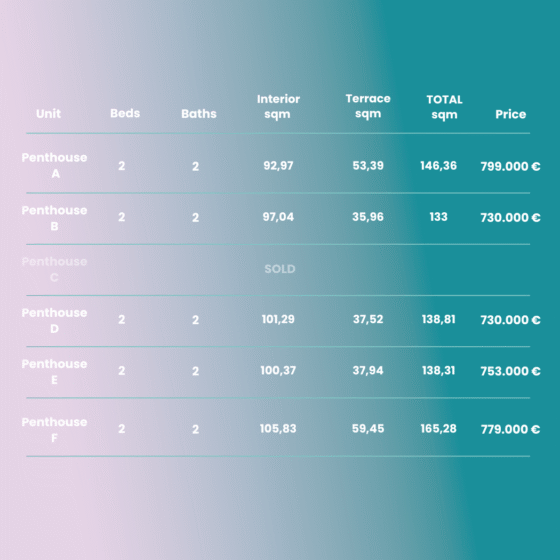
Task: Click the Unit column header
Action: (x=49, y=114)
